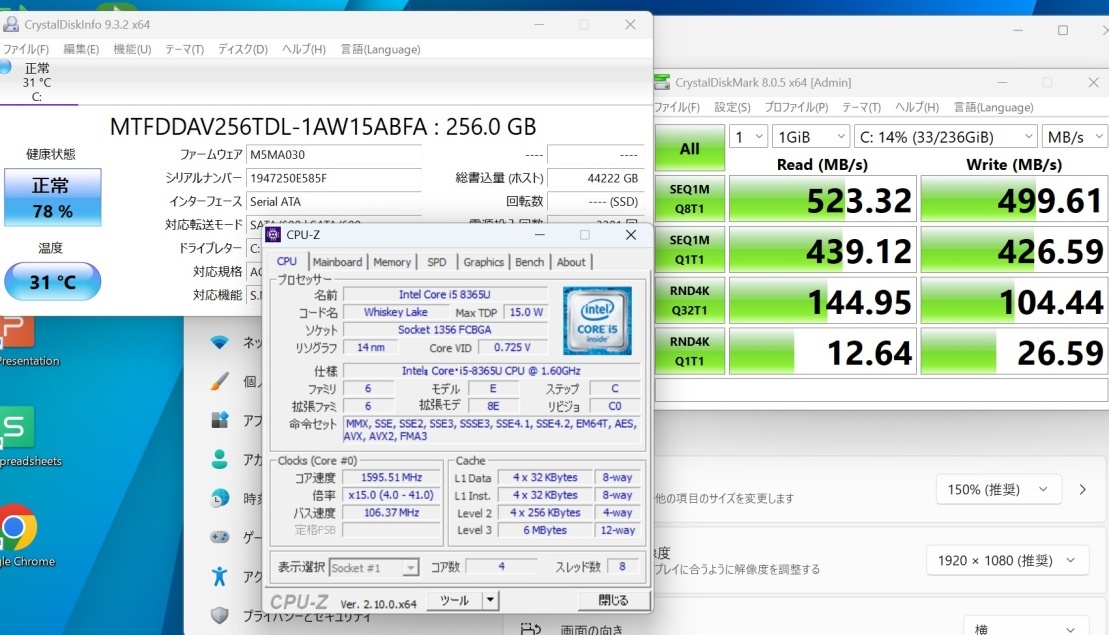1109x635 pixels.
Task: Click the Serial ATA interface field
Action: (x=334, y=202)
